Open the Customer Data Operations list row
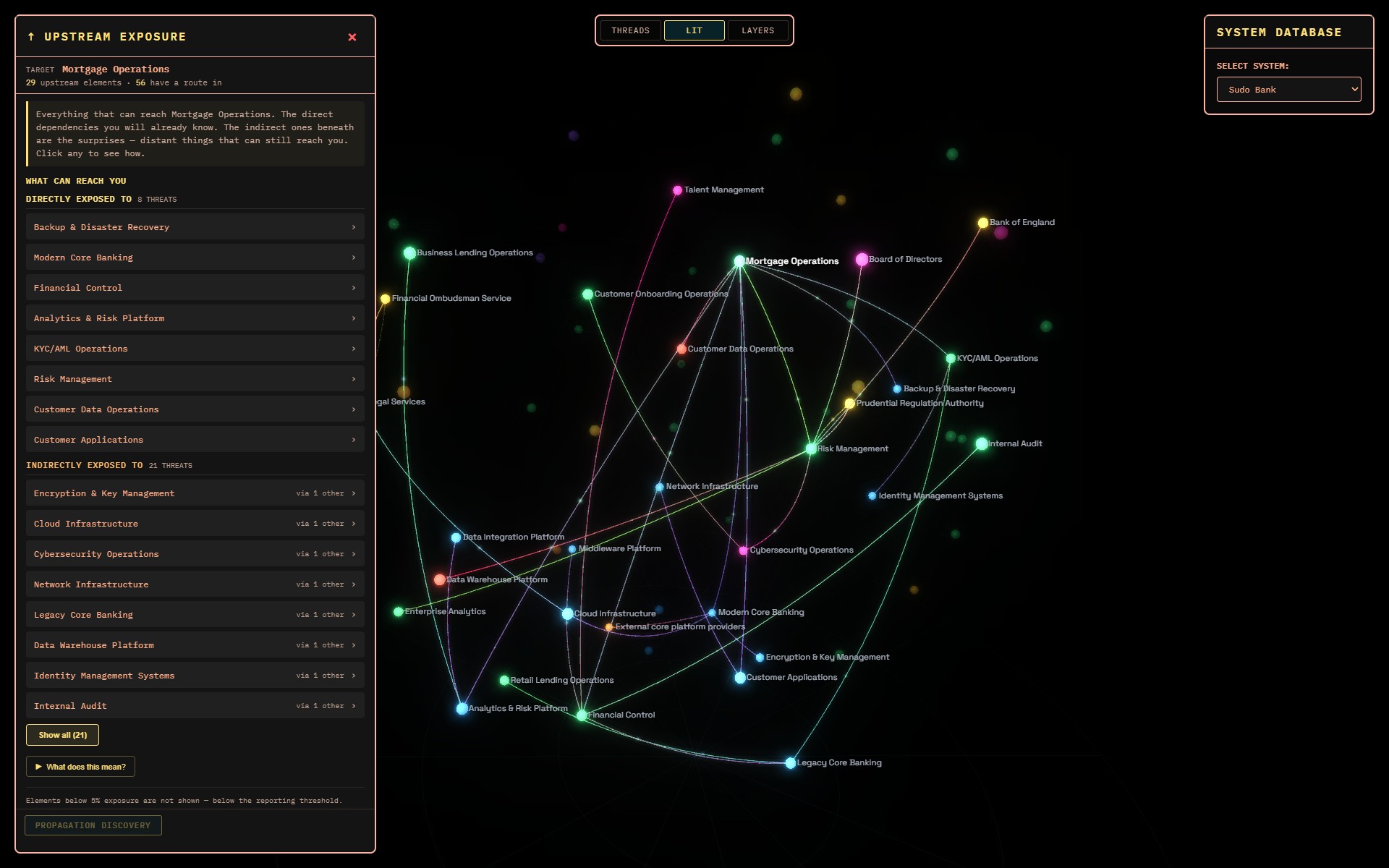1389x868 pixels. tap(195, 409)
